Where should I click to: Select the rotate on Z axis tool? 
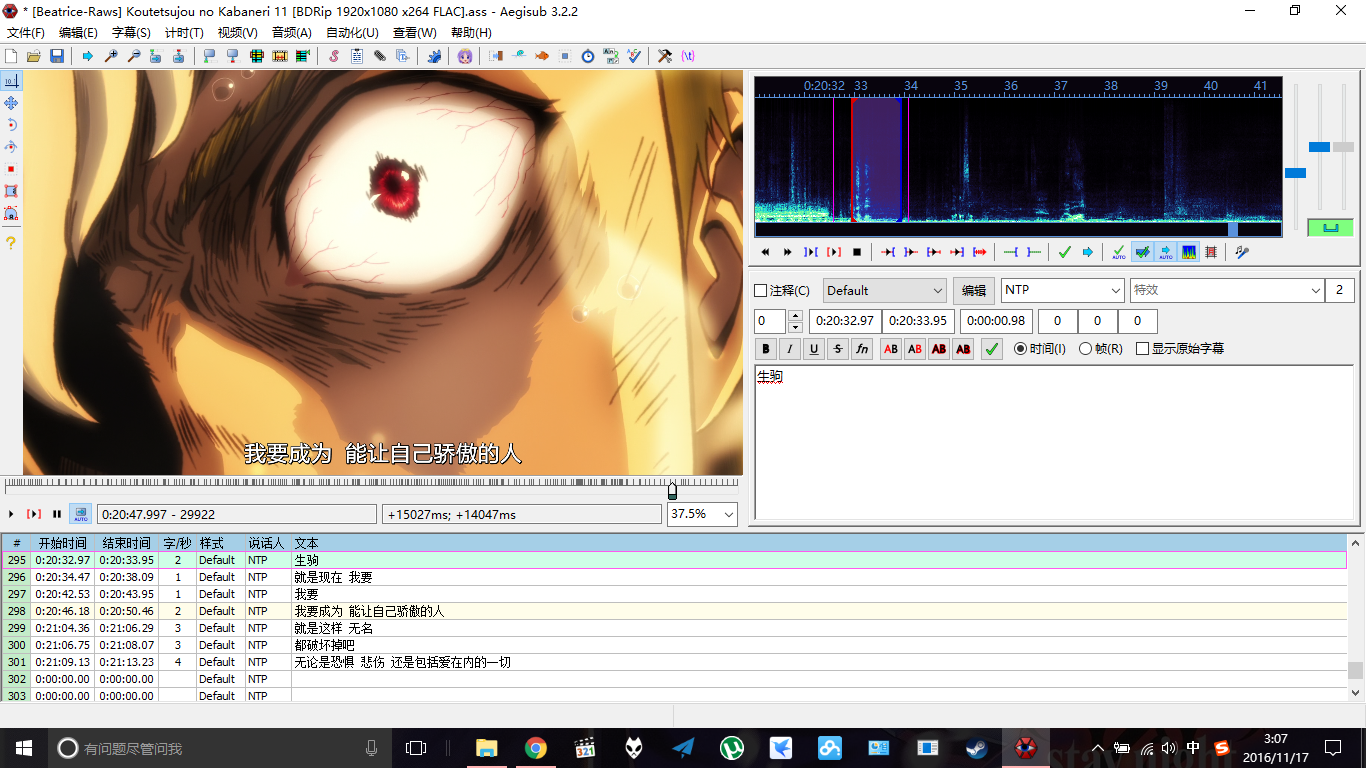tap(11, 125)
